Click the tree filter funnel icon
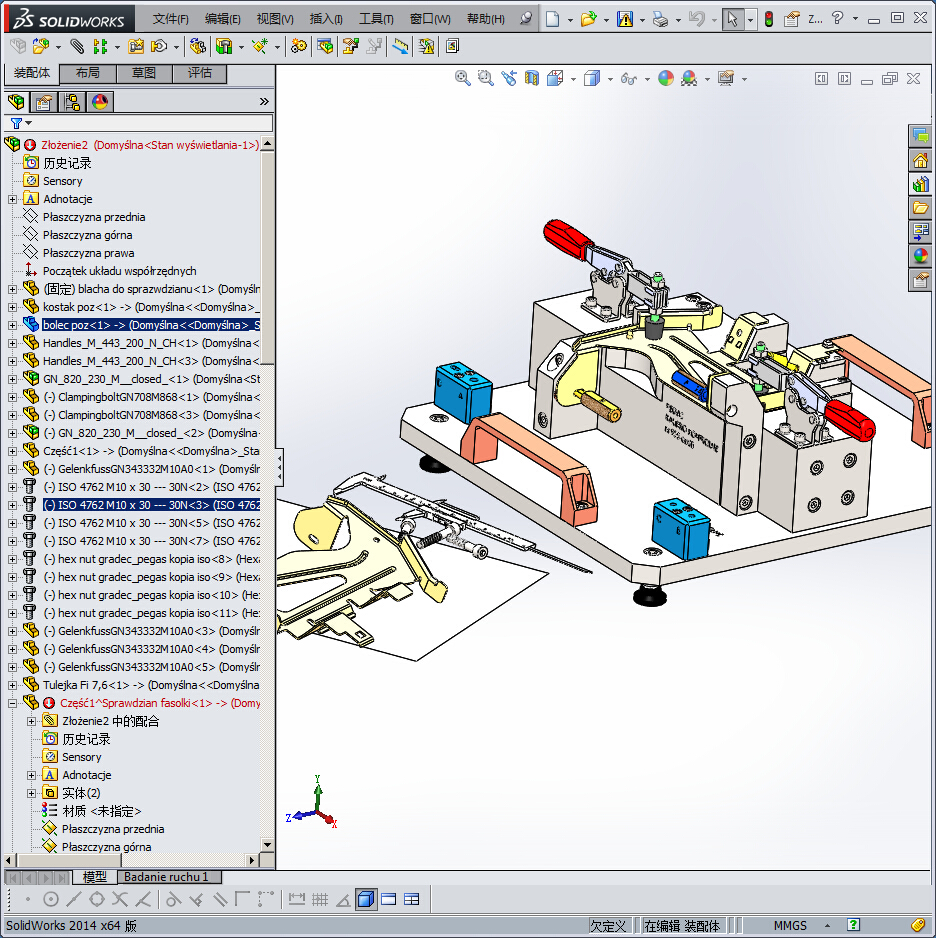This screenshot has width=936, height=938. pos(16,123)
